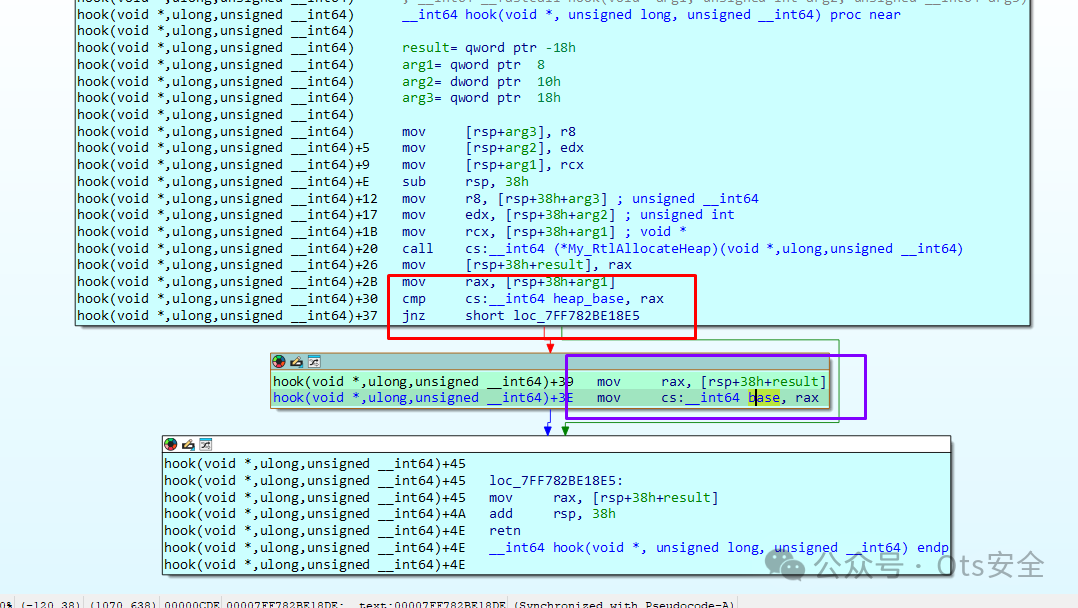Click the address prefix ending in '+3E'
This screenshot has width=1078, height=608.
point(424,398)
